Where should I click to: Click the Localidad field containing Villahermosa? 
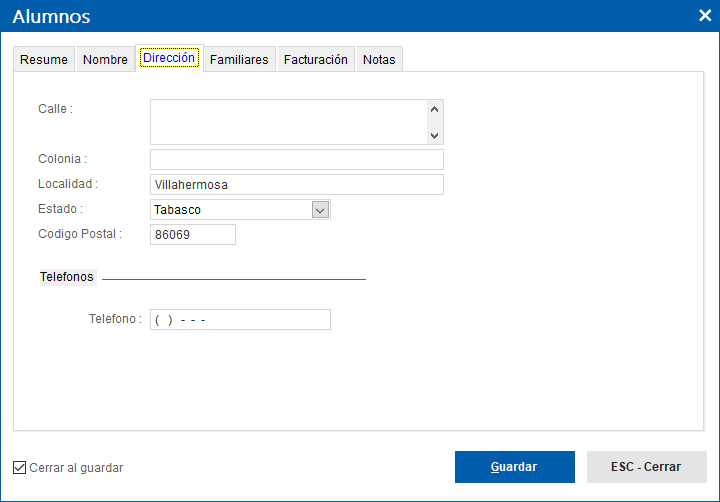[x=297, y=185]
